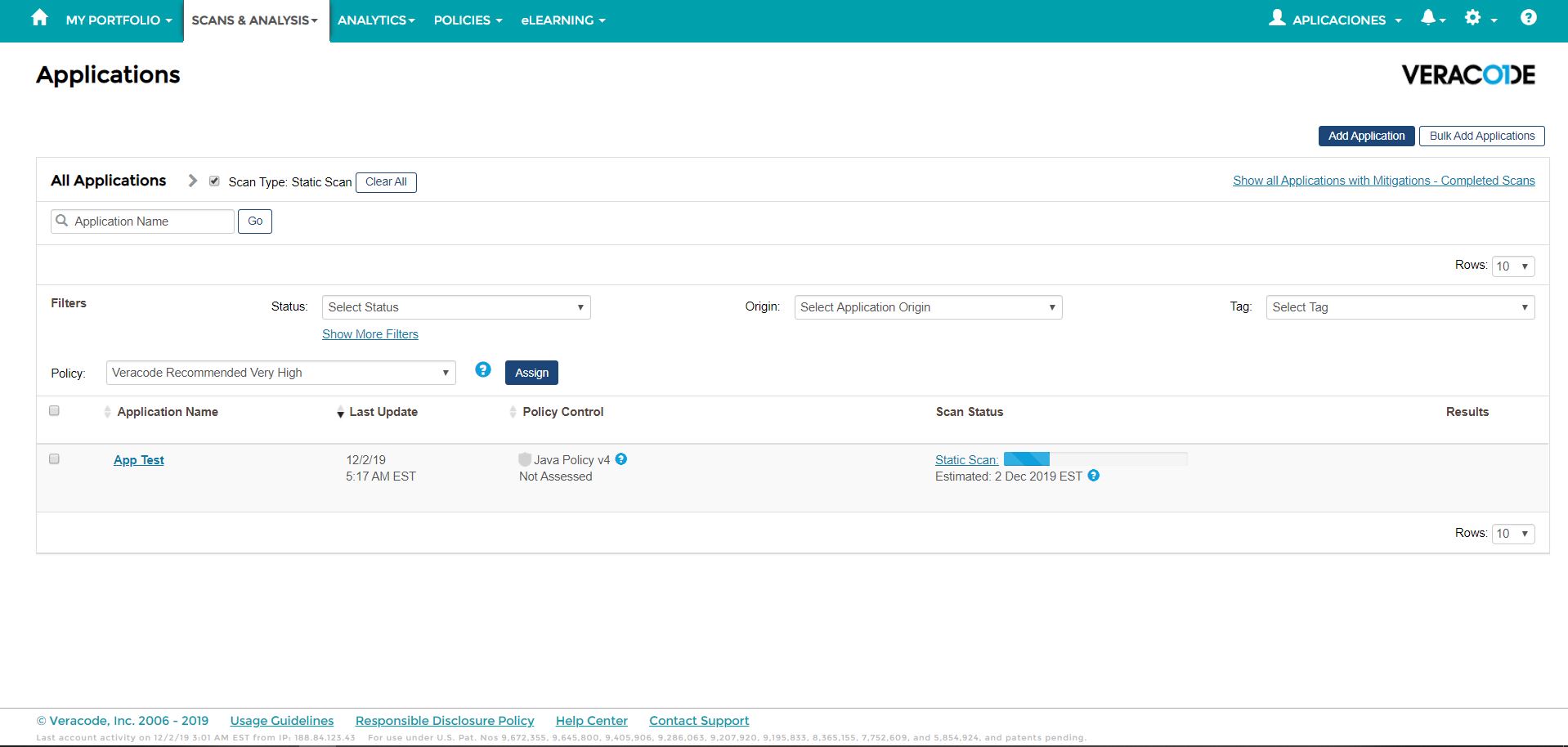Click the Not Assessed policy status text
The width and height of the screenshot is (1568, 747).
coord(556,476)
